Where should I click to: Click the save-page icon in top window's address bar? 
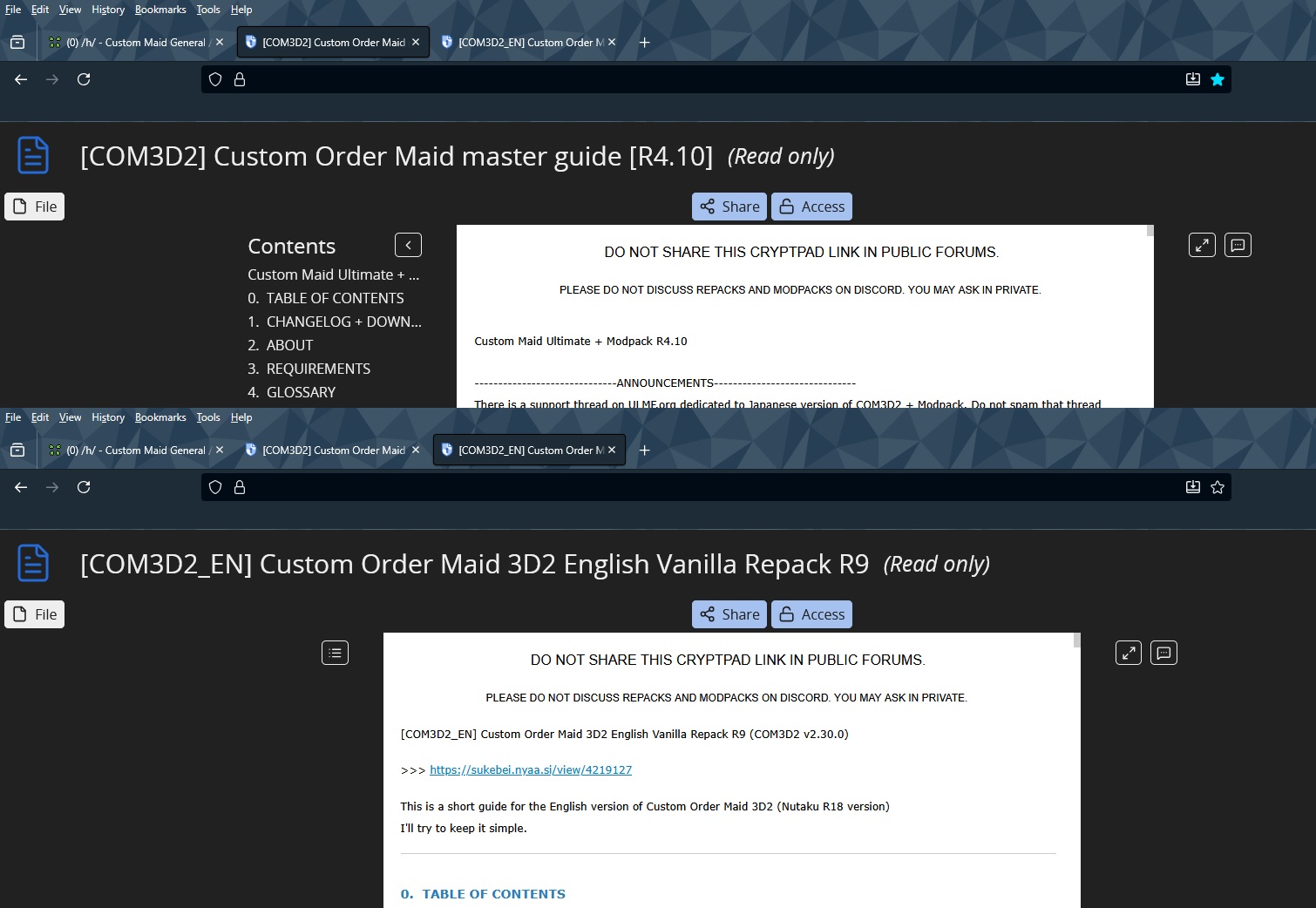pyautogui.click(x=1193, y=79)
